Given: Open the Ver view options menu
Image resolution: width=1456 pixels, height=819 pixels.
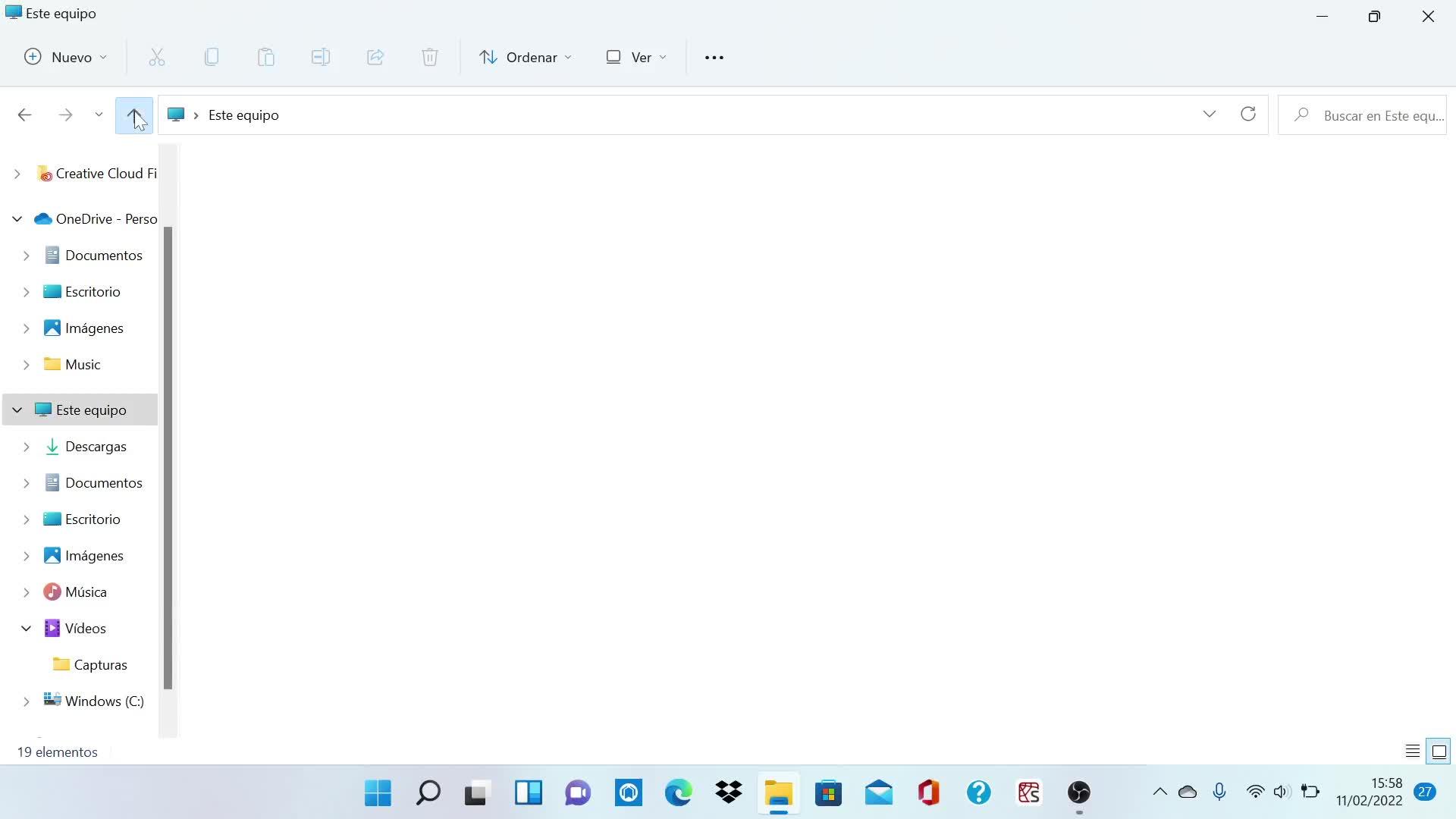Looking at the screenshot, I should (636, 58).
